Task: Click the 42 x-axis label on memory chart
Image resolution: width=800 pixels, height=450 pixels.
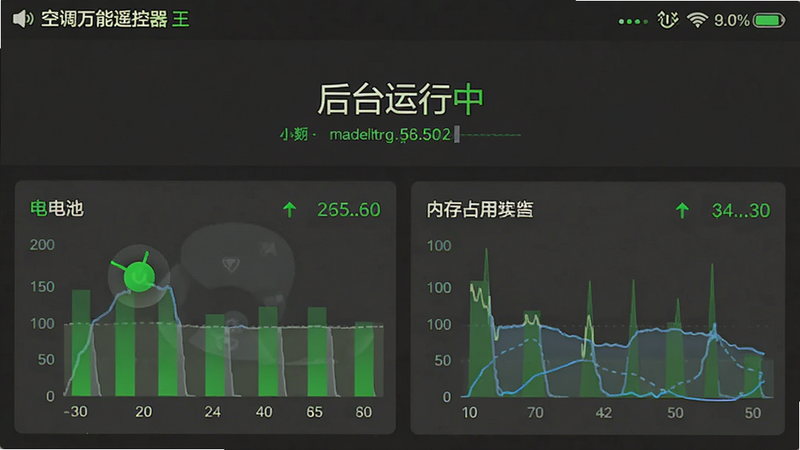Action: click(x=604, y=412)
